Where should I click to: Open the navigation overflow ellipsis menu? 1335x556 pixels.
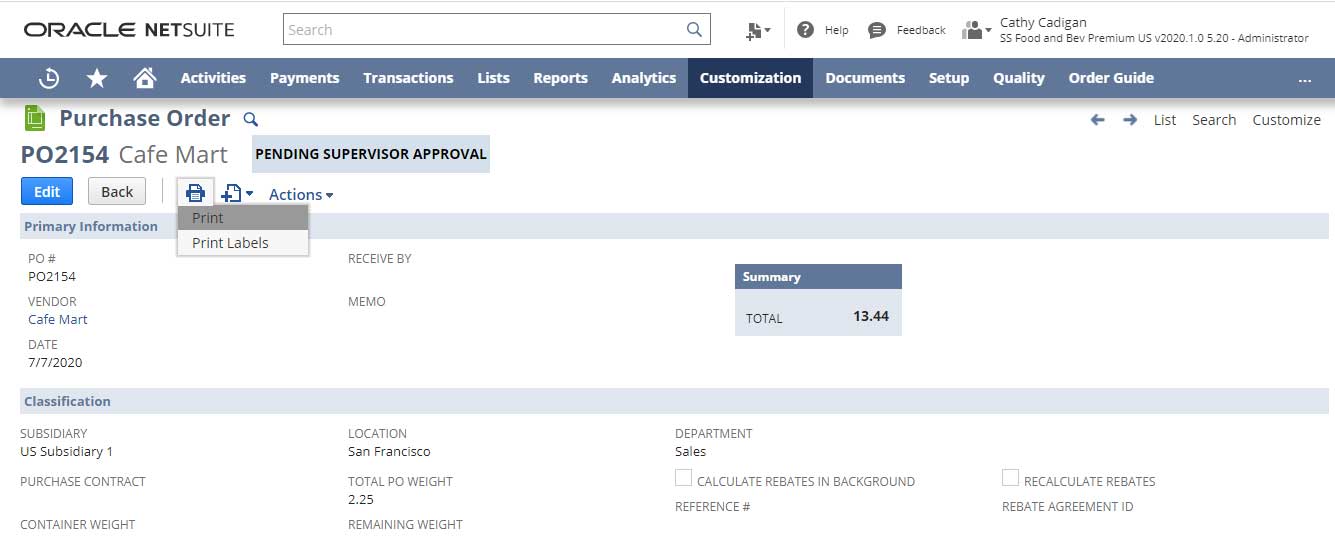pyautogui.click(x=1304, y=78)
